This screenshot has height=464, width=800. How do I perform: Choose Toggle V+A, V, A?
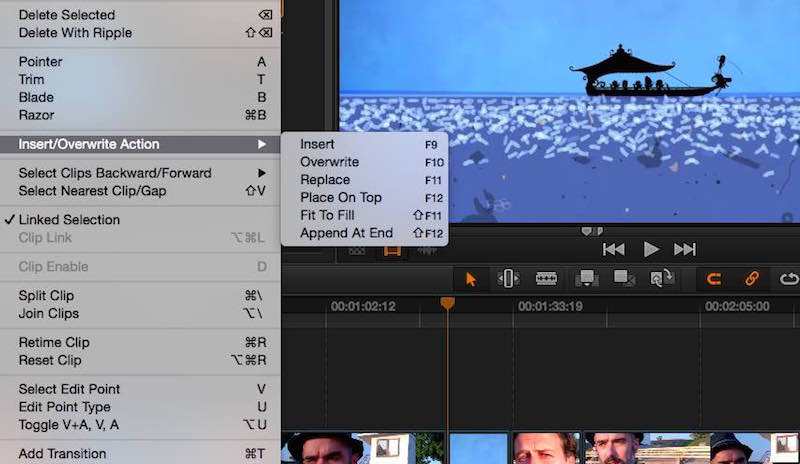(x=140, y=425)
